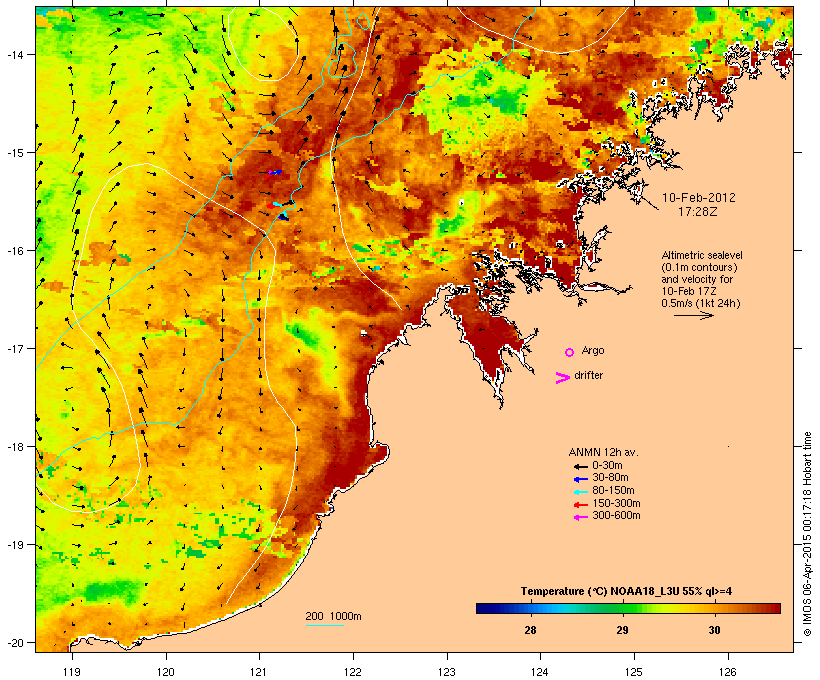Screen dimensions: 820x680
Task: Click the '30-80m' depth label
Action: (610, 478)
